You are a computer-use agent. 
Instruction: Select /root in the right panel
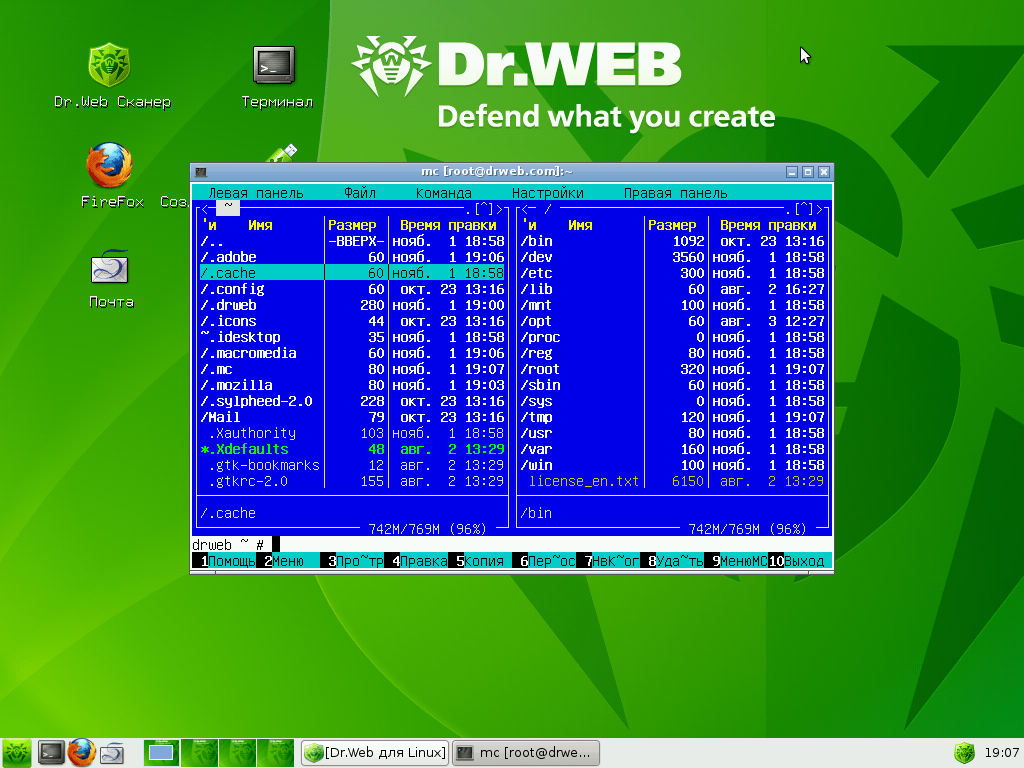[x=672, y=369]
